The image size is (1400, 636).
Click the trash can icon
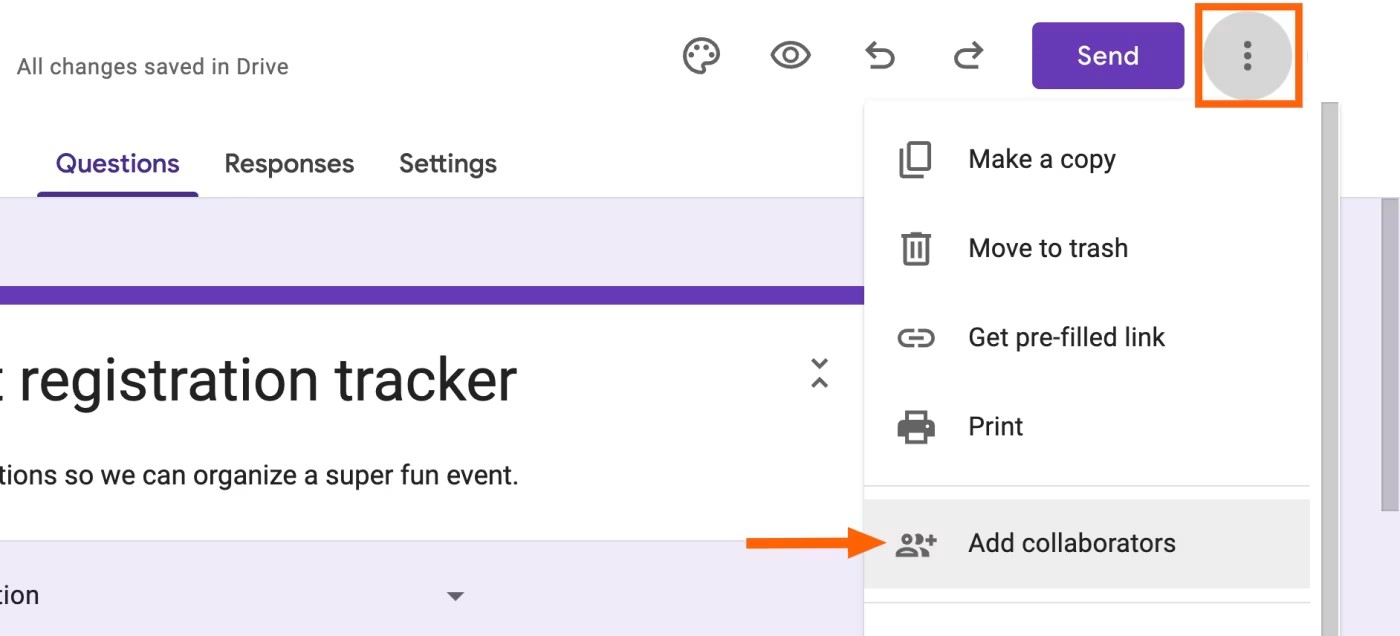point(916,248)
